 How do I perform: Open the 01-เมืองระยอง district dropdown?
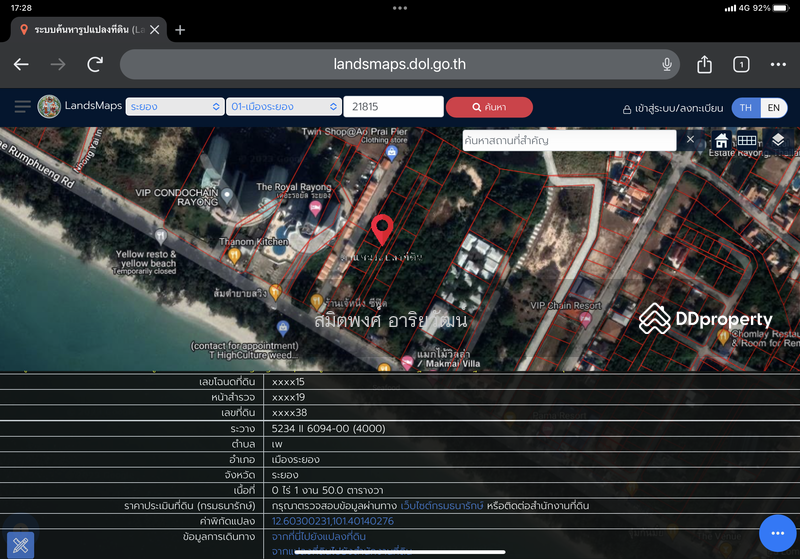284,107
